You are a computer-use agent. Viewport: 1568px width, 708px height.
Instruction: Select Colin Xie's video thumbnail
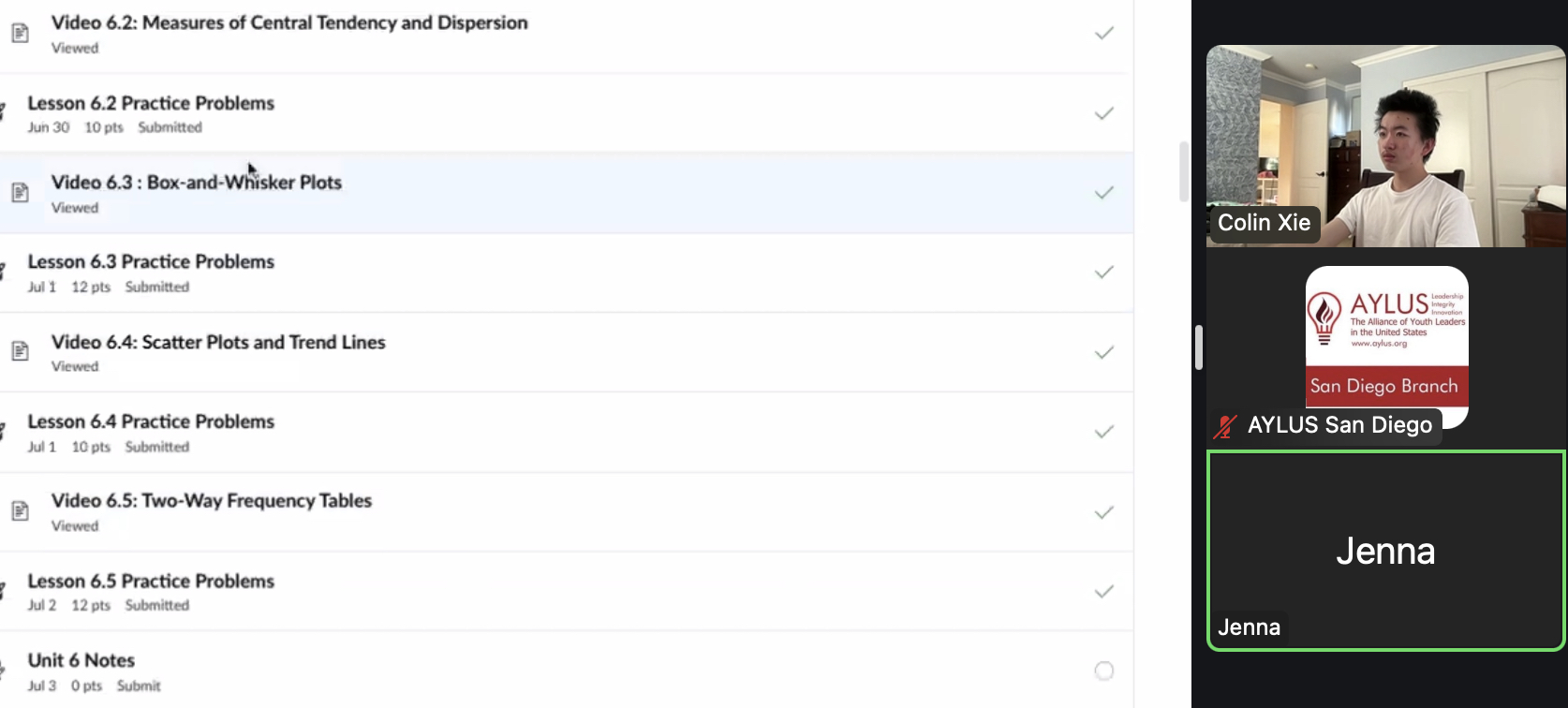(1386, 146)
